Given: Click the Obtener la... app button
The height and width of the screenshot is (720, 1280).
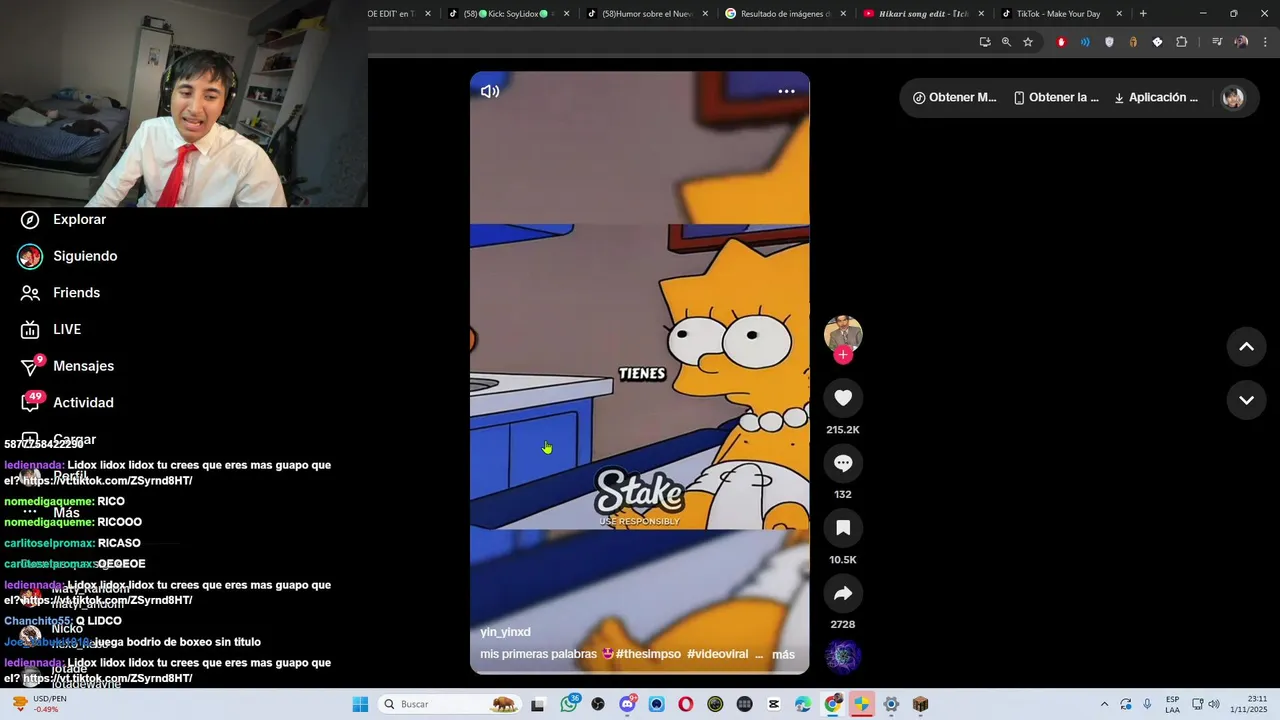Looking at the screenshot, I should pyautogui.click(x=1056, y=98).
